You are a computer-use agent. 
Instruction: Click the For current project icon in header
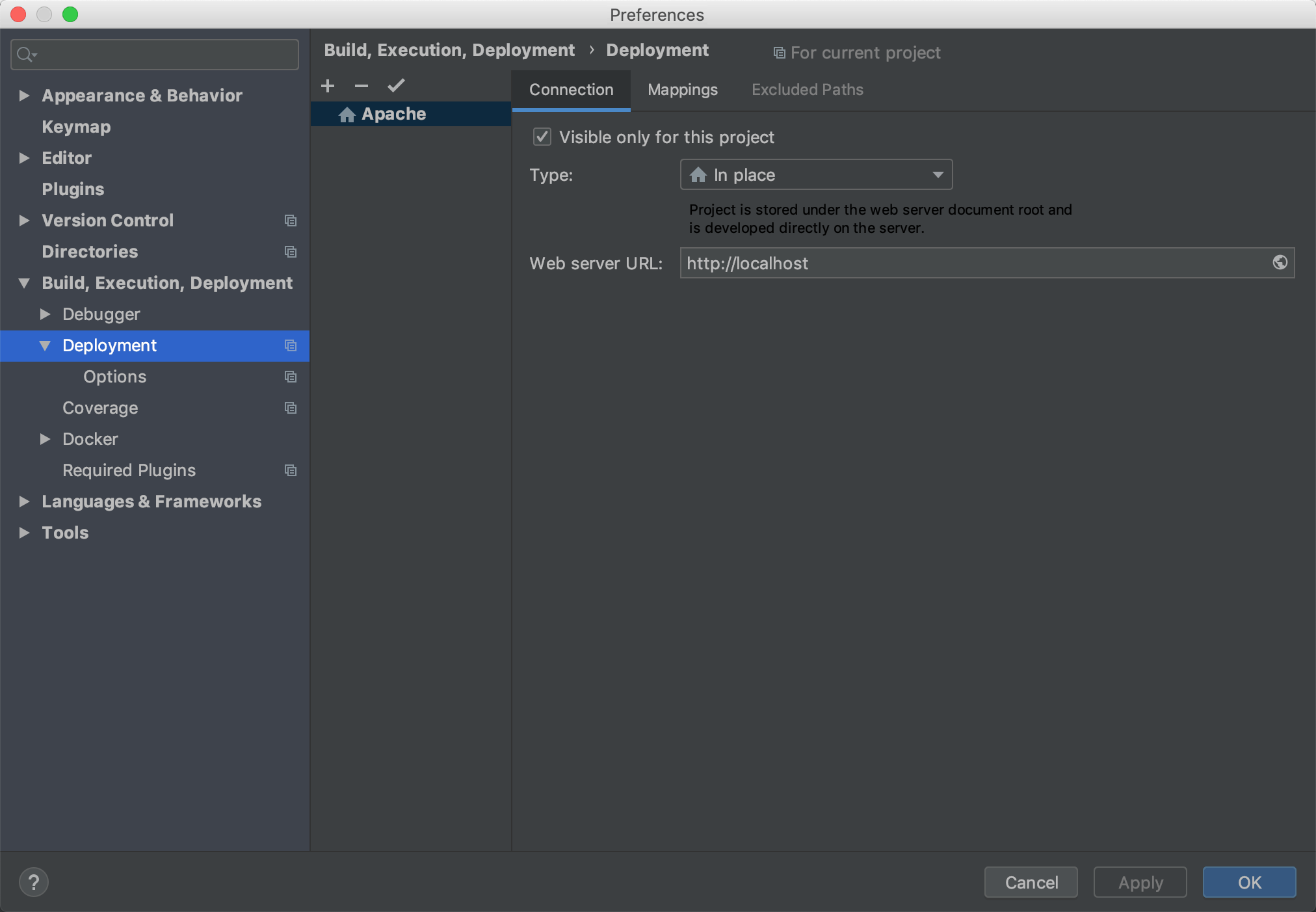tap(778, 52)
